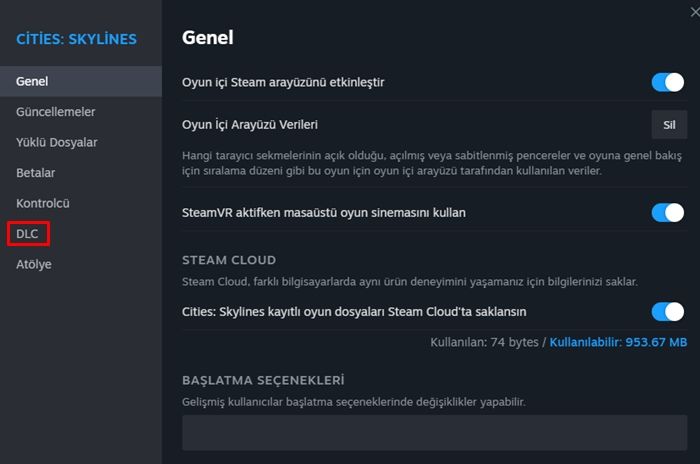Select the DLC sidebar item

(27, 234)
